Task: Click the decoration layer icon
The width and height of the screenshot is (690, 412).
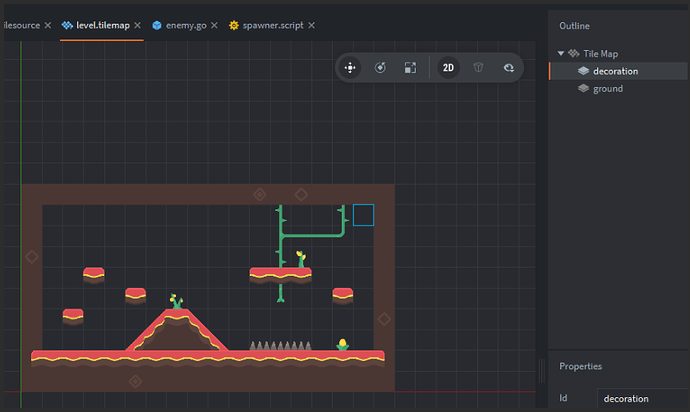Action: (x=584, y=71)
